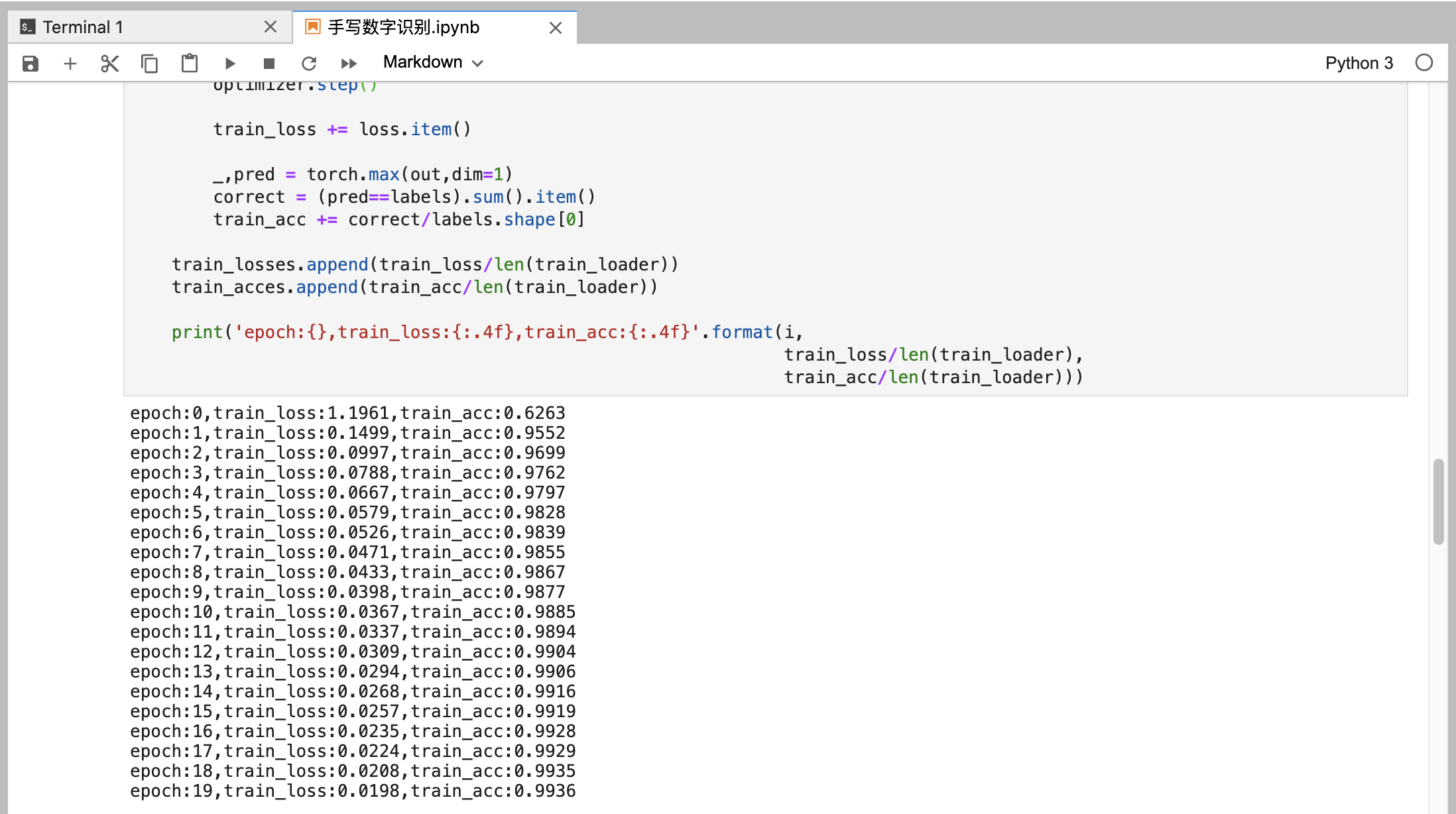Click the vertical scrollbar thumb
Viewport: 1456px width, 814px height.
pyautogui.click(x=1438, y=501)
